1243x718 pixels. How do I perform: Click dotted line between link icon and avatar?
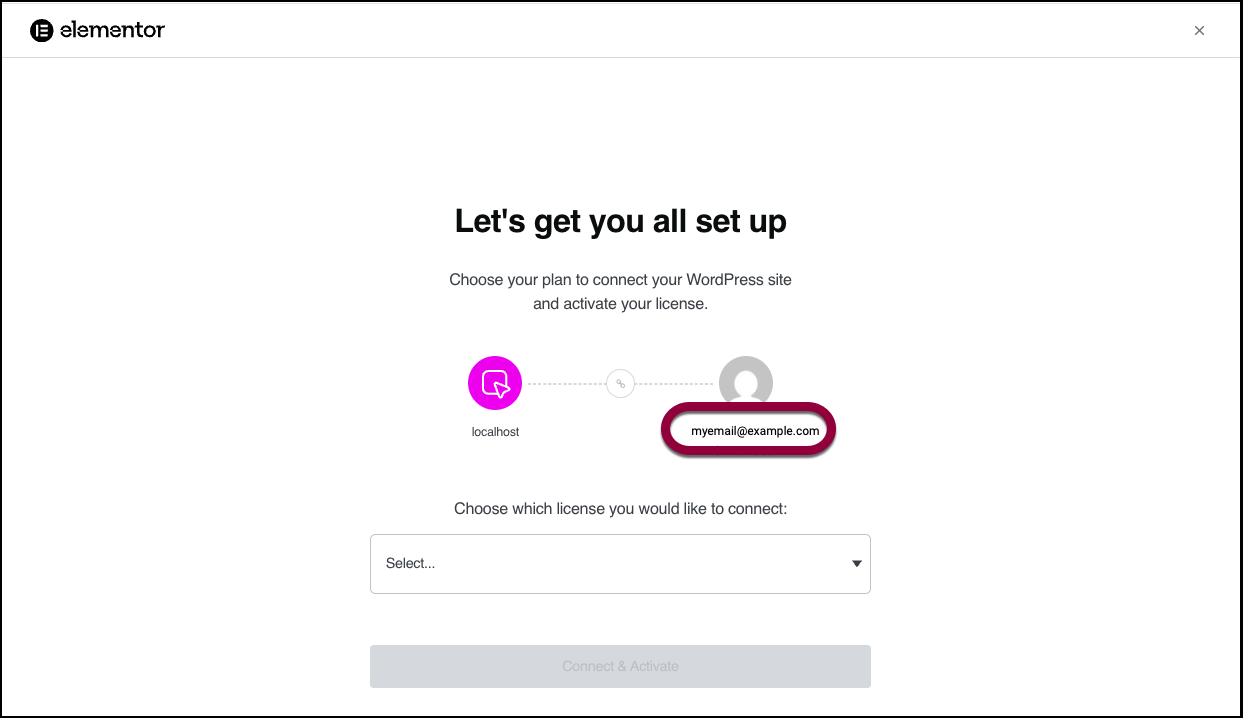click(677, 383)
